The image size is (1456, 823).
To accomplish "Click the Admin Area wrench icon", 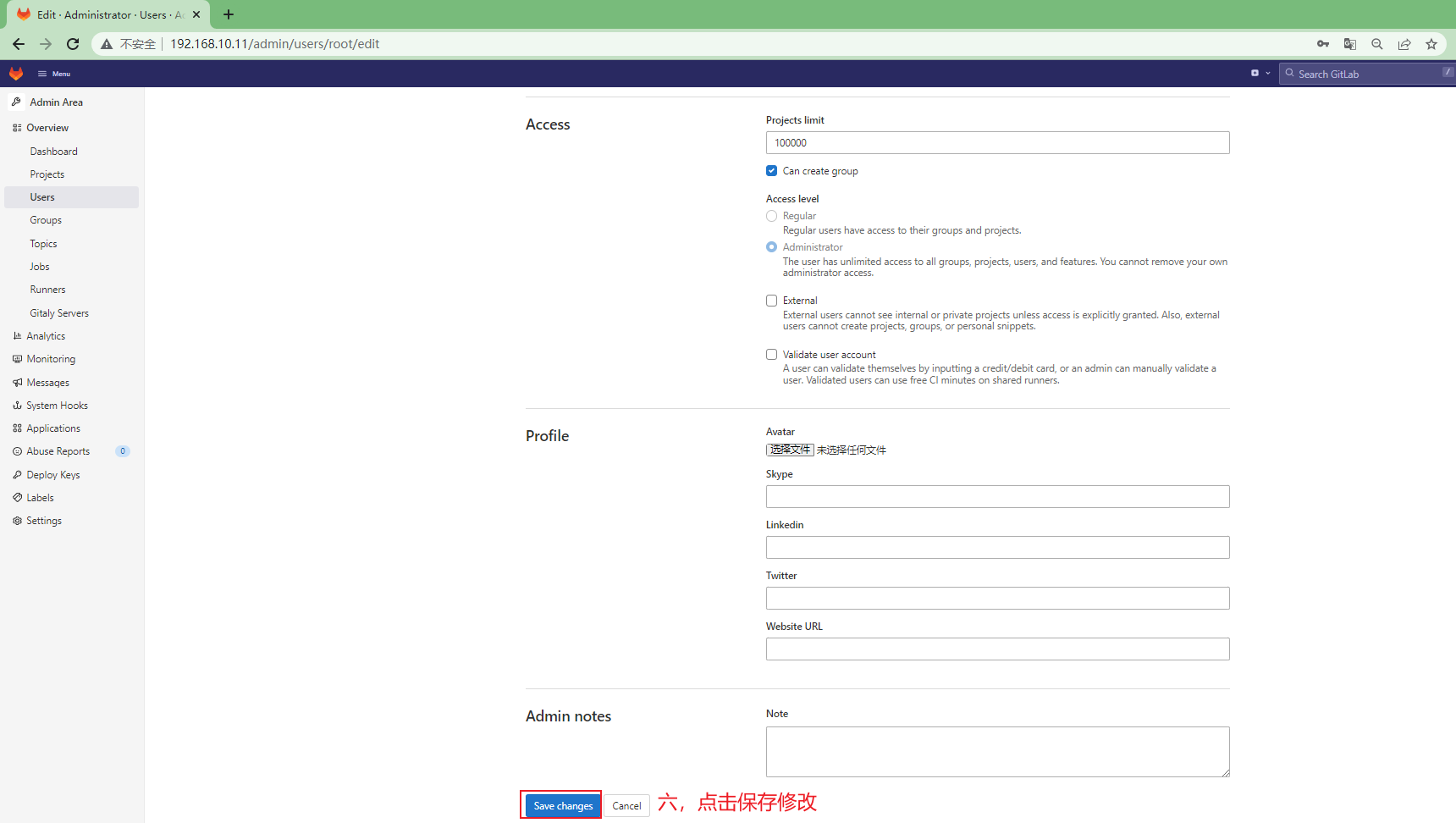I will 16,102.
